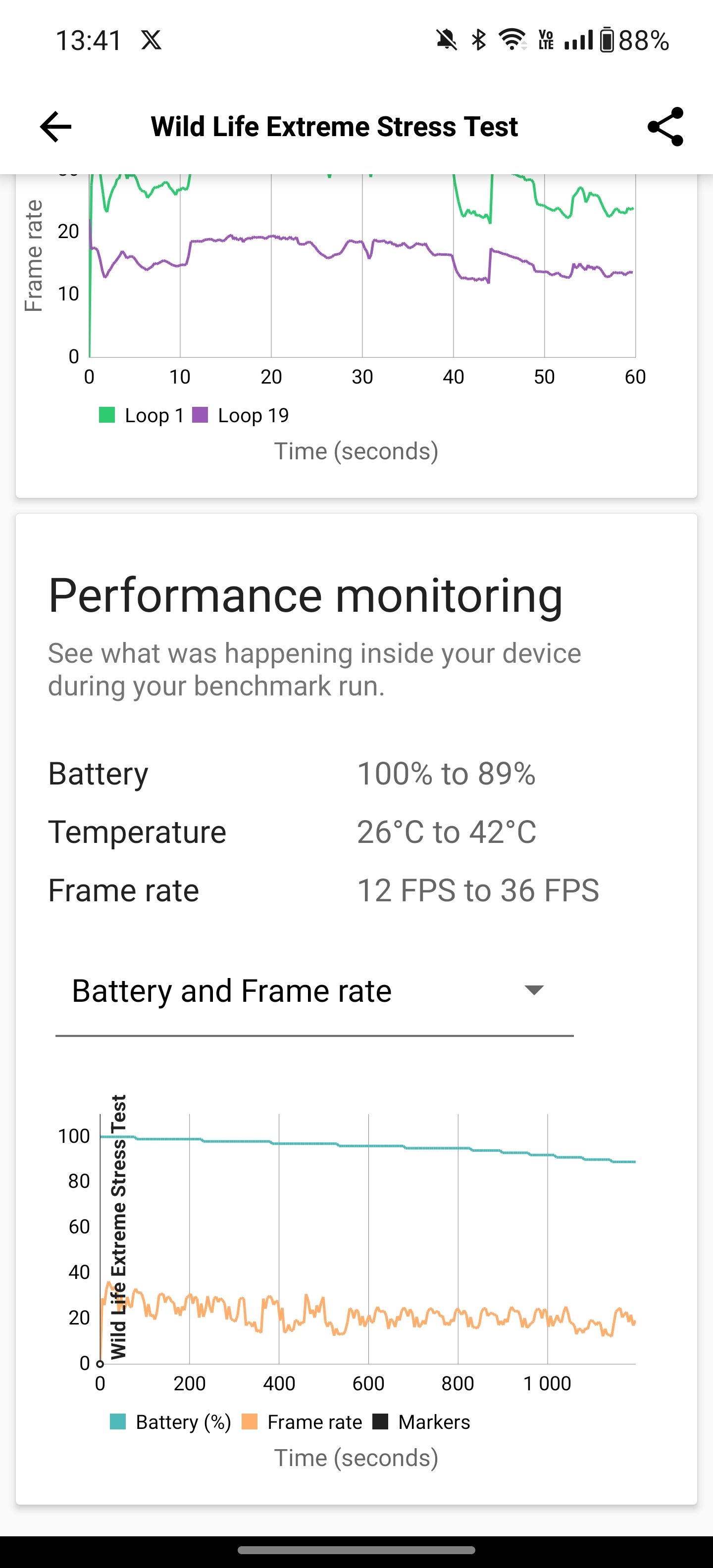Tap the battery 88% indicator
Viewport: 713px width, 1568px height.
[x=634, y=41]
